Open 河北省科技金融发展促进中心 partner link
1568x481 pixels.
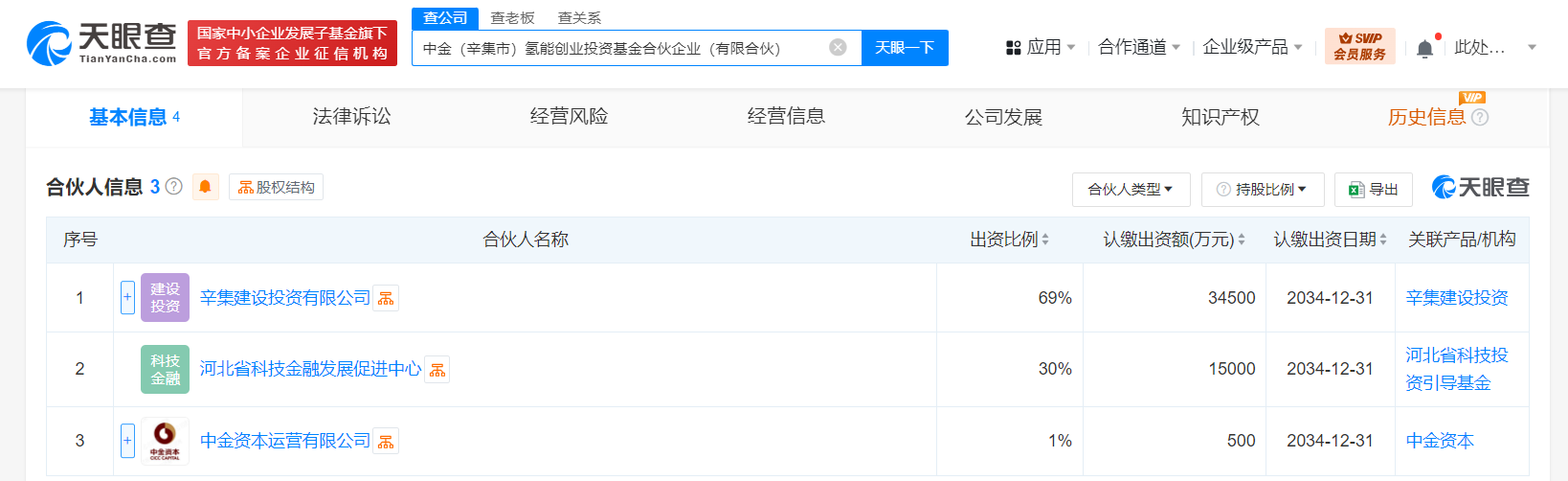(x=311, y=369)
